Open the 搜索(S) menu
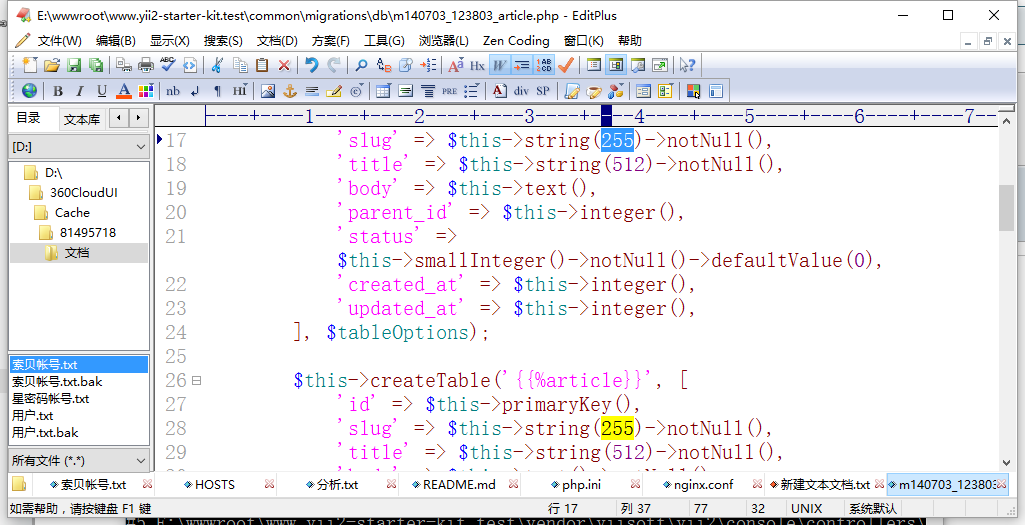The image size is (1025, 525). click(223, 41)
